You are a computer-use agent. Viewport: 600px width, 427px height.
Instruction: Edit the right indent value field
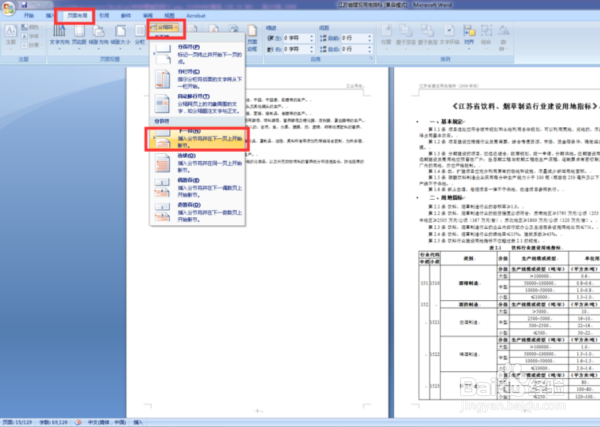(x=296, y=49)
